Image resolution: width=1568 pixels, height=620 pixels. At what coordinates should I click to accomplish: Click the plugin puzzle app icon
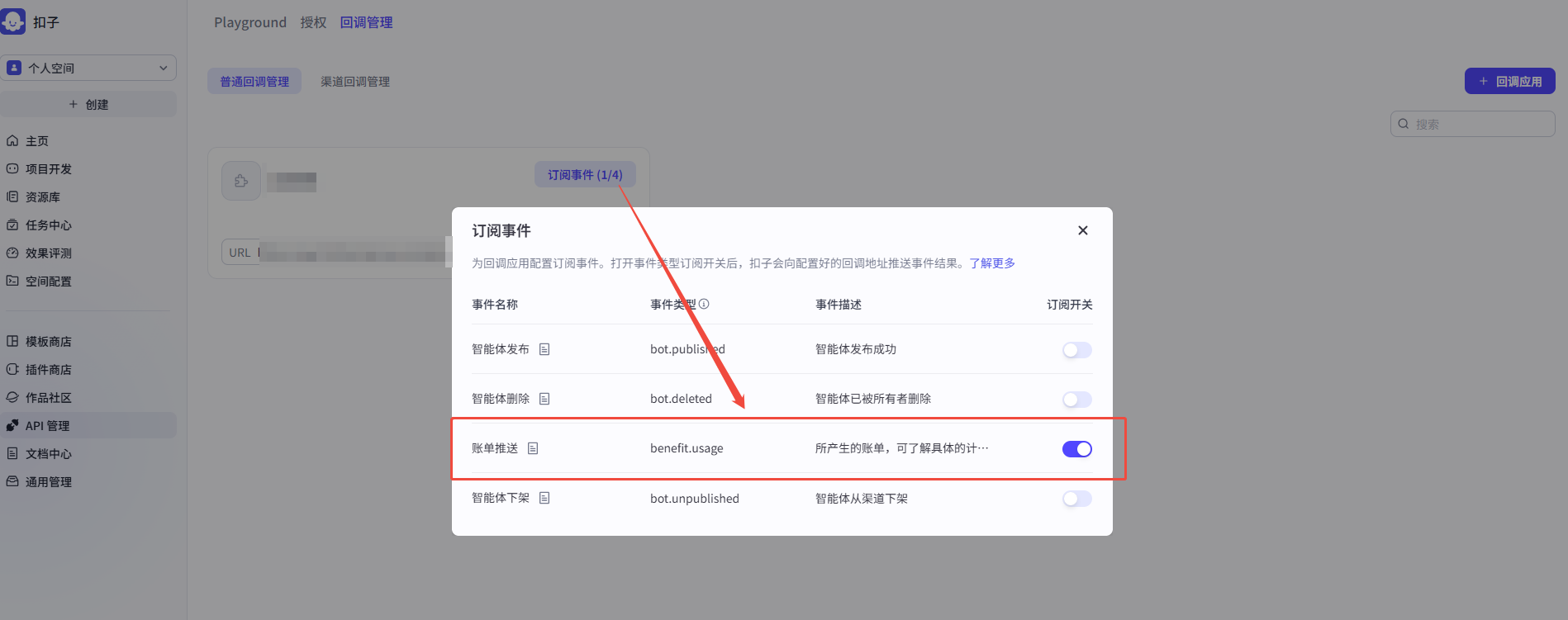coord(241,181)
